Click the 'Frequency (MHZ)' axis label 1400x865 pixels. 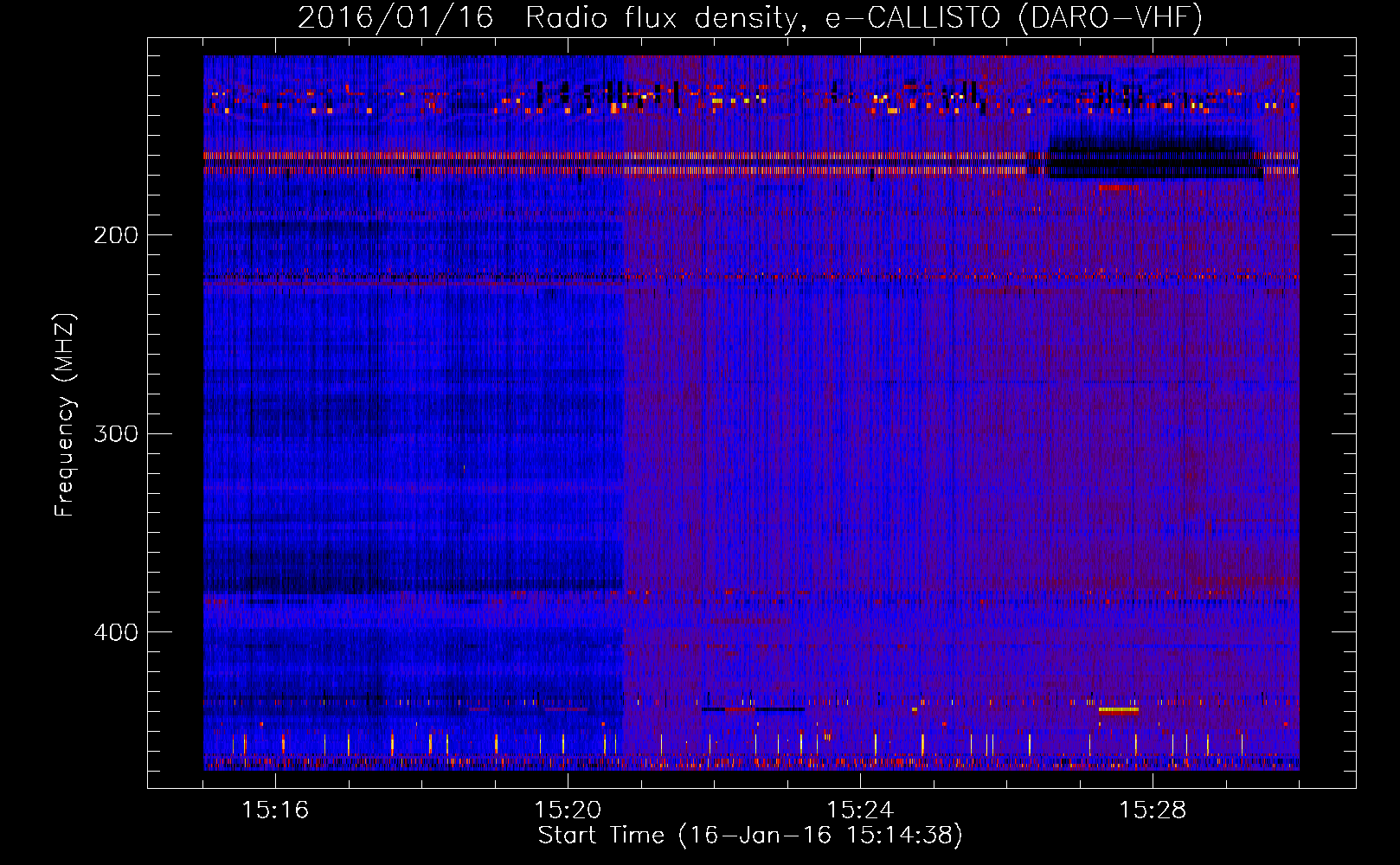click(x=65, y=415)
